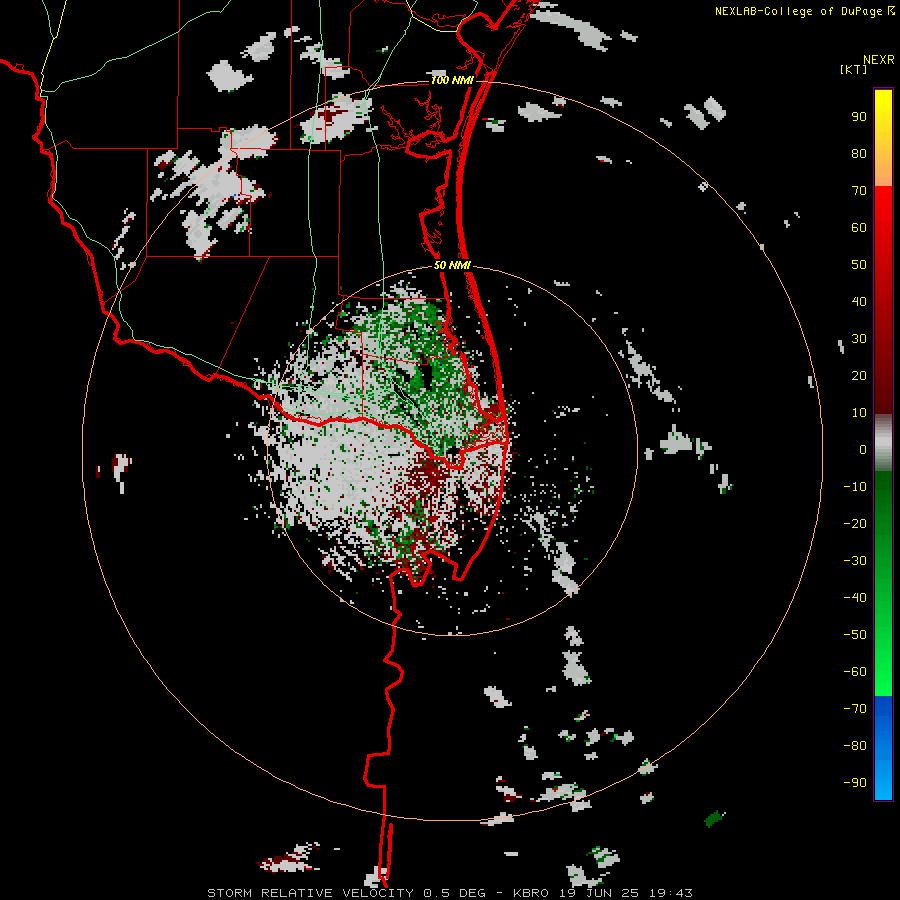This screenshot has height=900, width=900.
Task: Select the -30 knot scale label
Action: coord(855,561)
